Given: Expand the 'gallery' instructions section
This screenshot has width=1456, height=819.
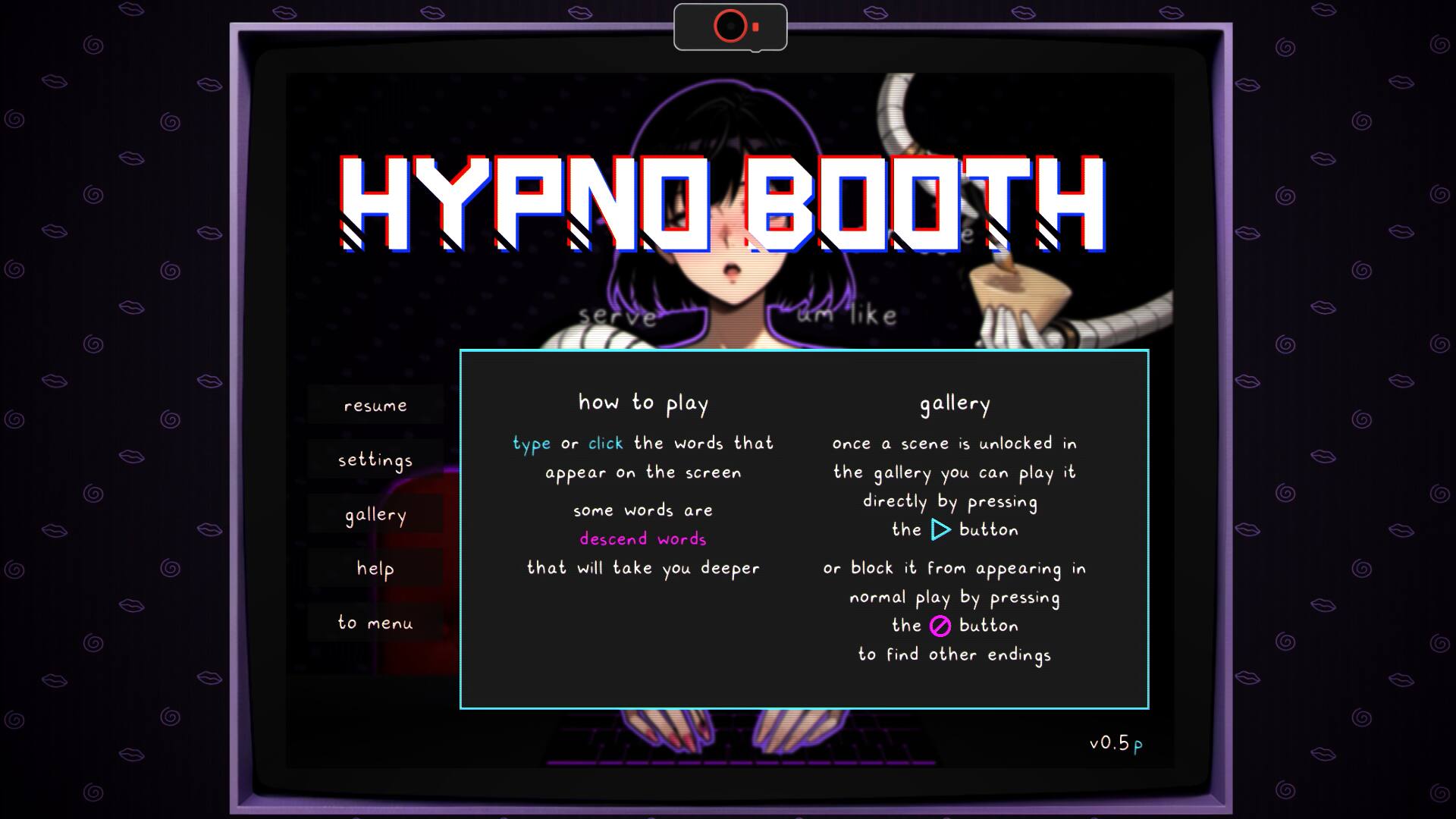Looking at the screenshot, I should 955,403.
